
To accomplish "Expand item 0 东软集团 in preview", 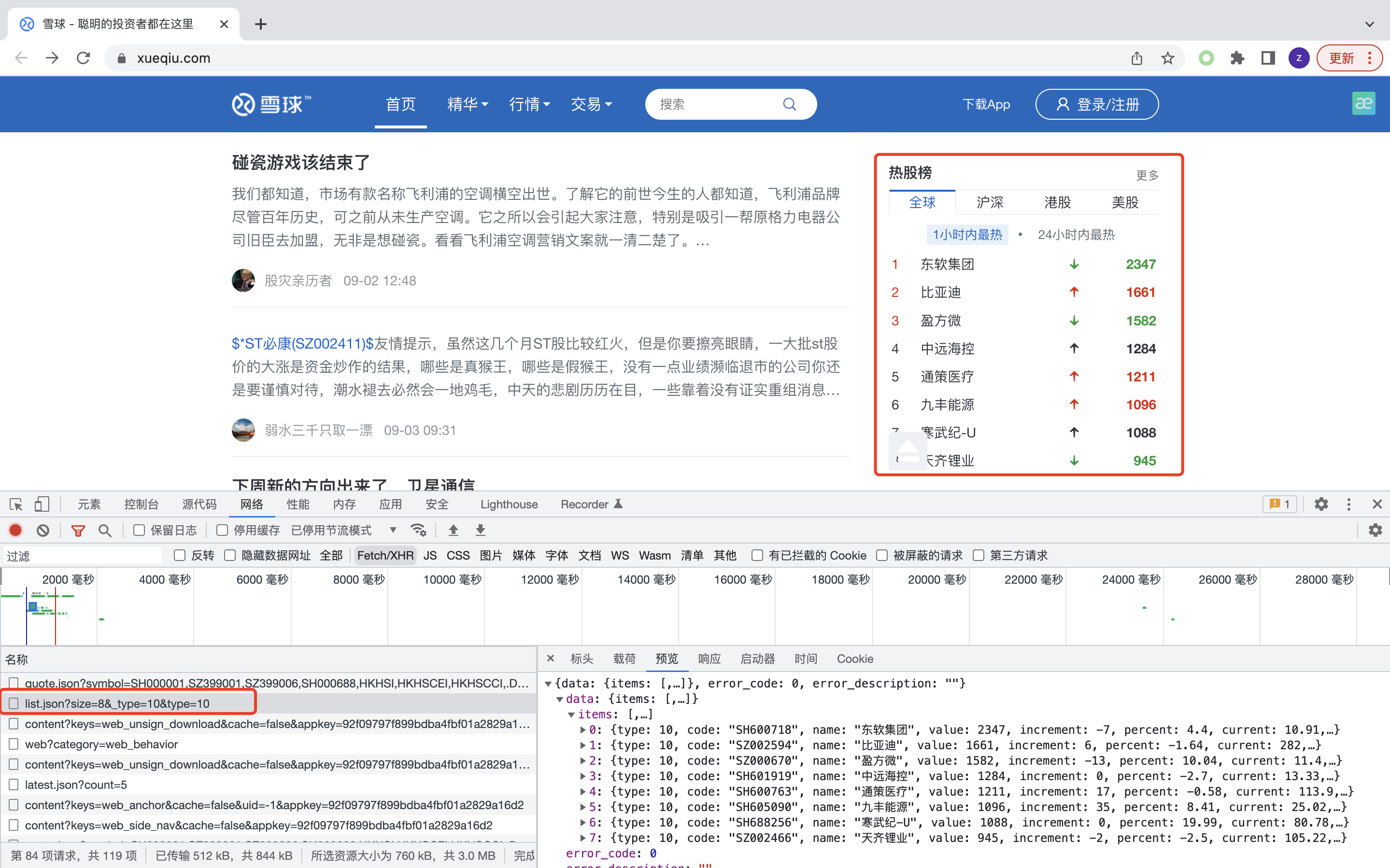I will pos(583,729).
